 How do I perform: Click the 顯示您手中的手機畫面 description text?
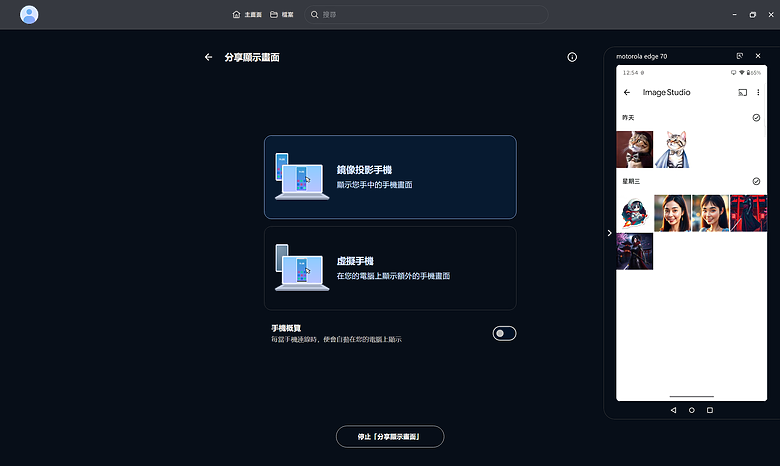pos(375,185)
